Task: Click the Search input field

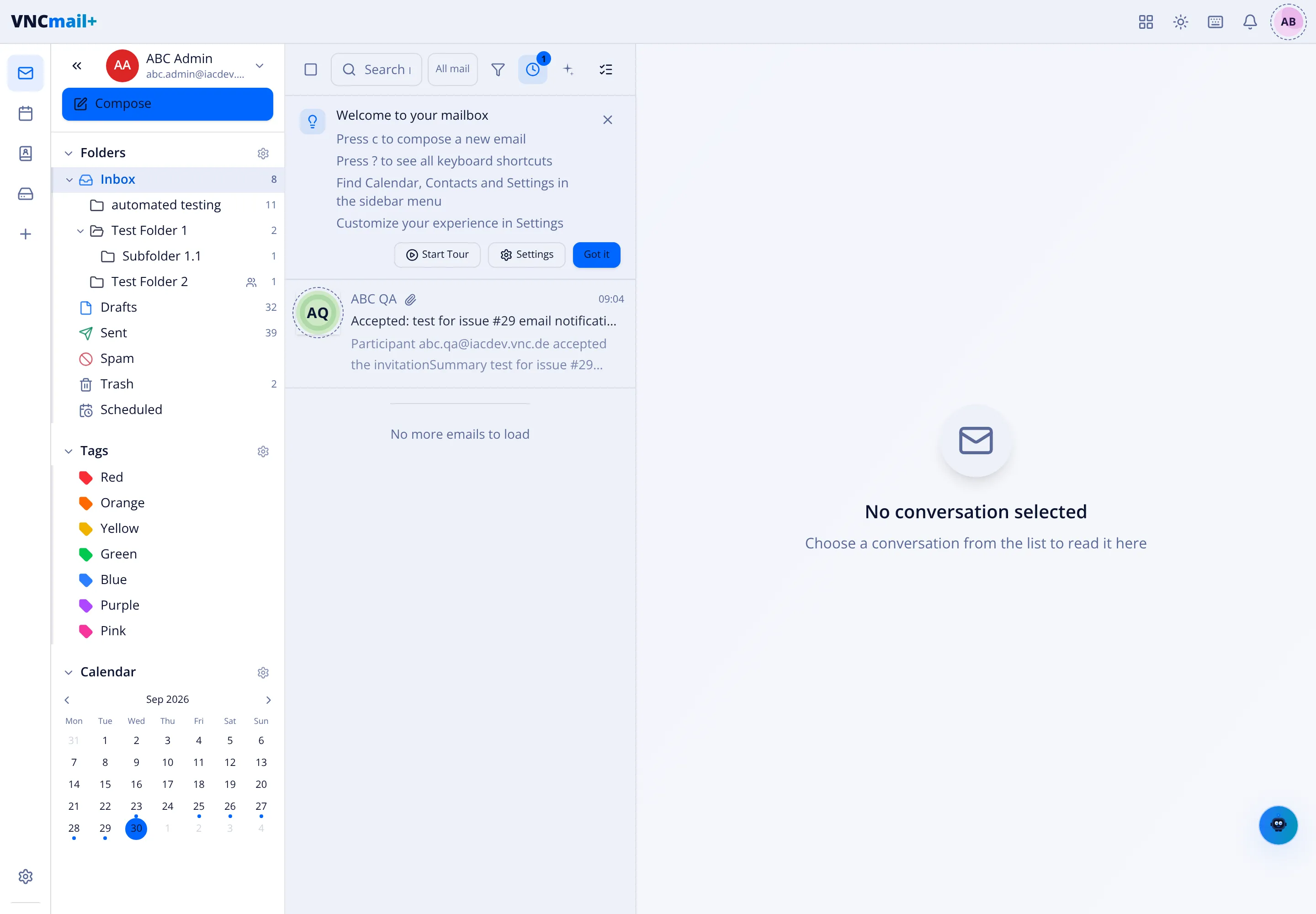Action: 376,69
